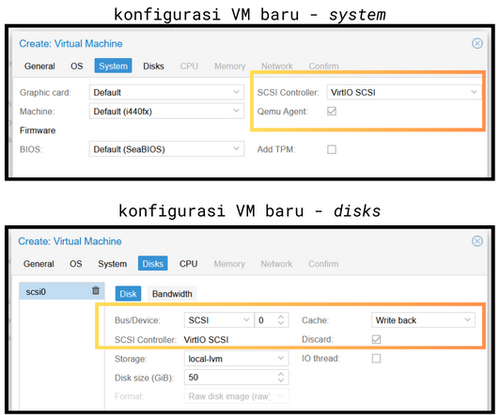Open the SCSI Controller dropdown in System tab
This screenshot has height=415, width=500.
(404, 92)
